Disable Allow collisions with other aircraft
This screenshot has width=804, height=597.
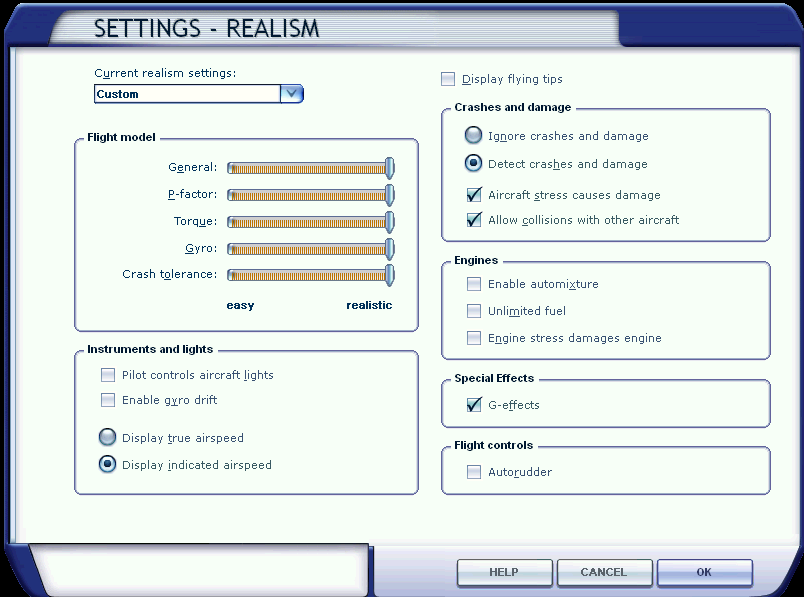coord(474,220)
